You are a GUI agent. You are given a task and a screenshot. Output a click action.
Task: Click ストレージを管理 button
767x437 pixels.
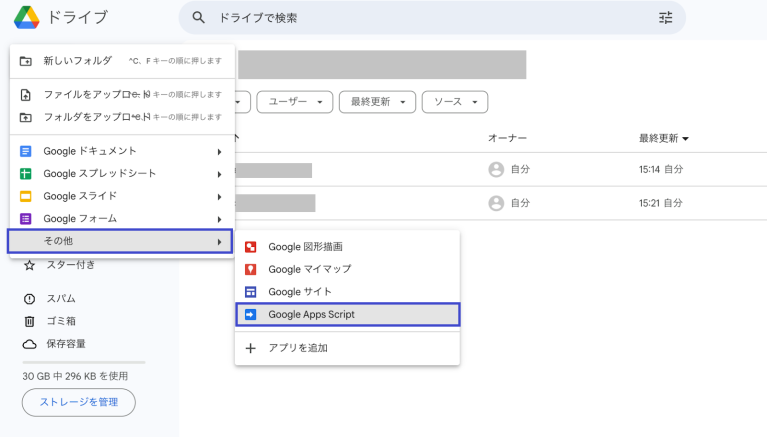(79, 402)
